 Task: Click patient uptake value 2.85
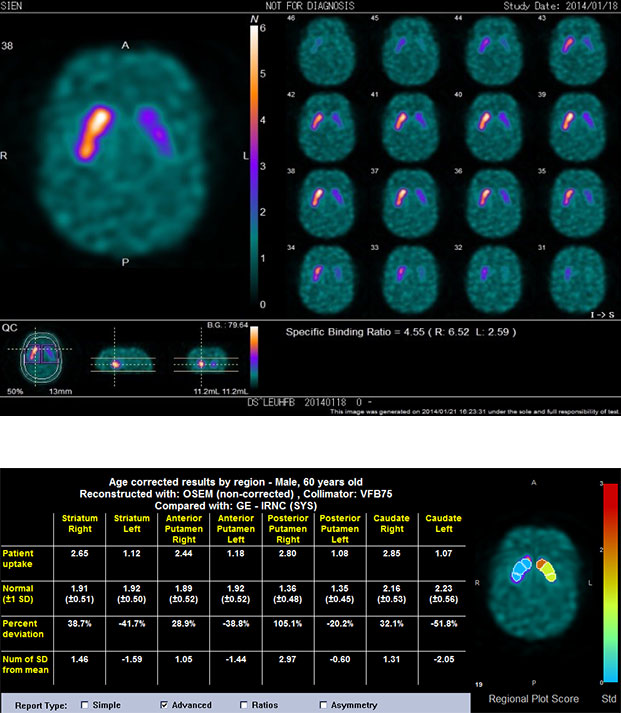pos(391,553)
